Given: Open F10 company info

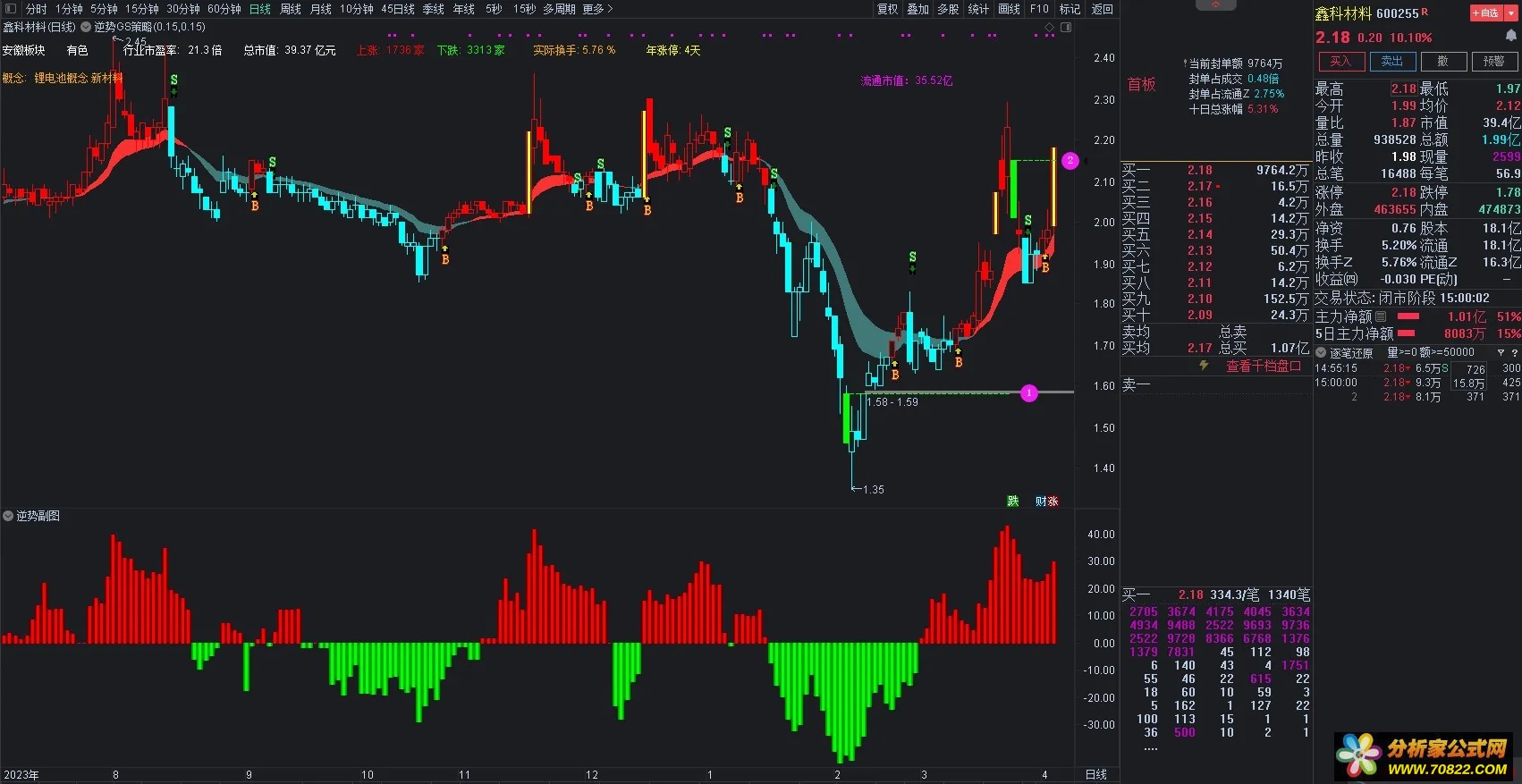Looking at the screenshot, I should pos(1039,9).
